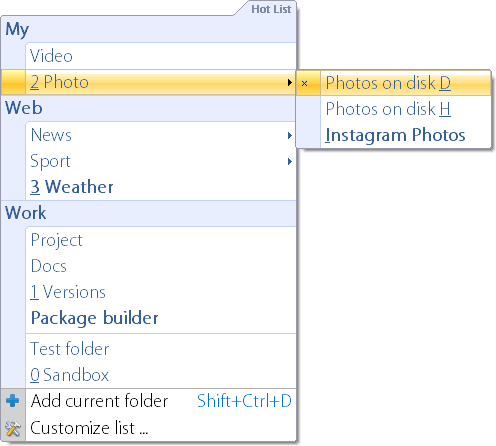Click the Customize list tools icon

13,428
